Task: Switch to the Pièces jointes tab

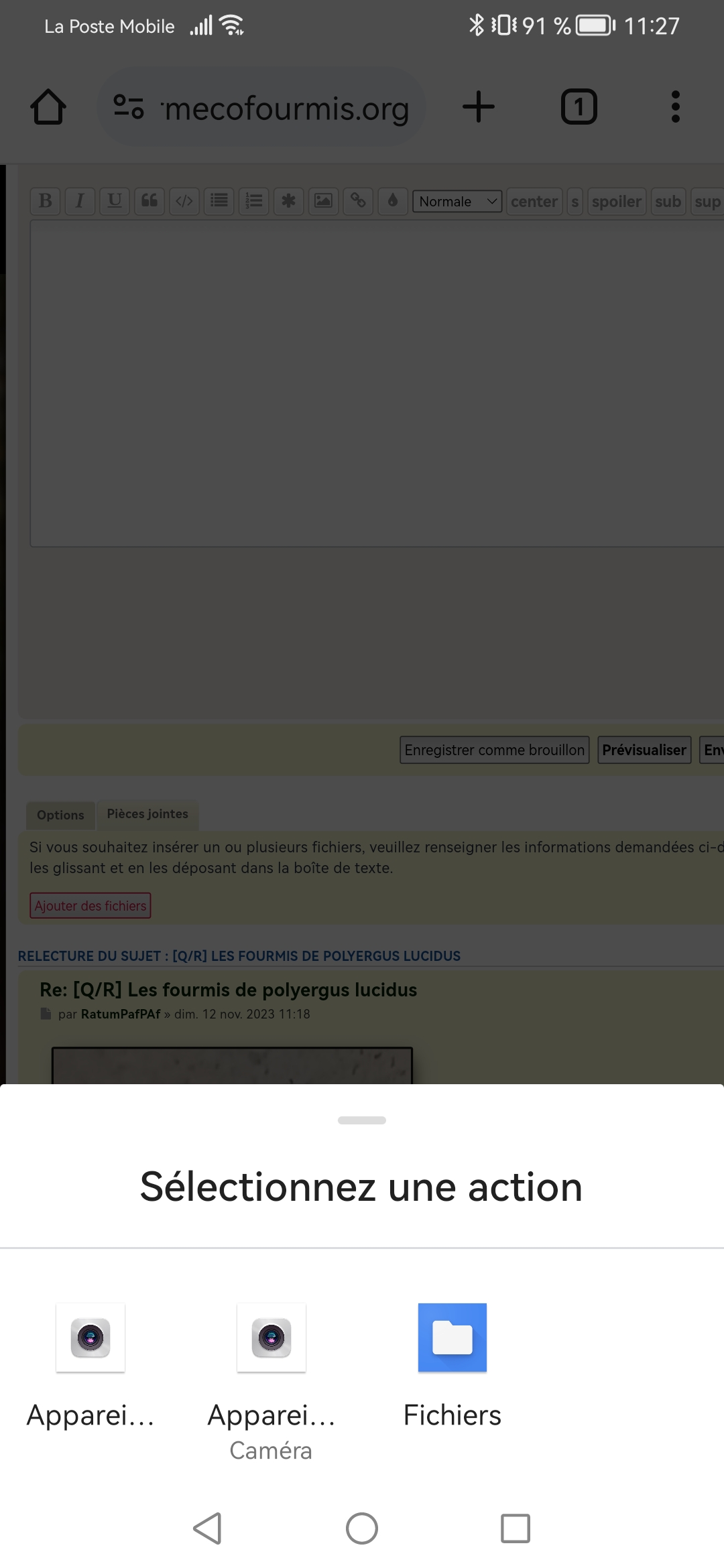Action: [147, 814]
